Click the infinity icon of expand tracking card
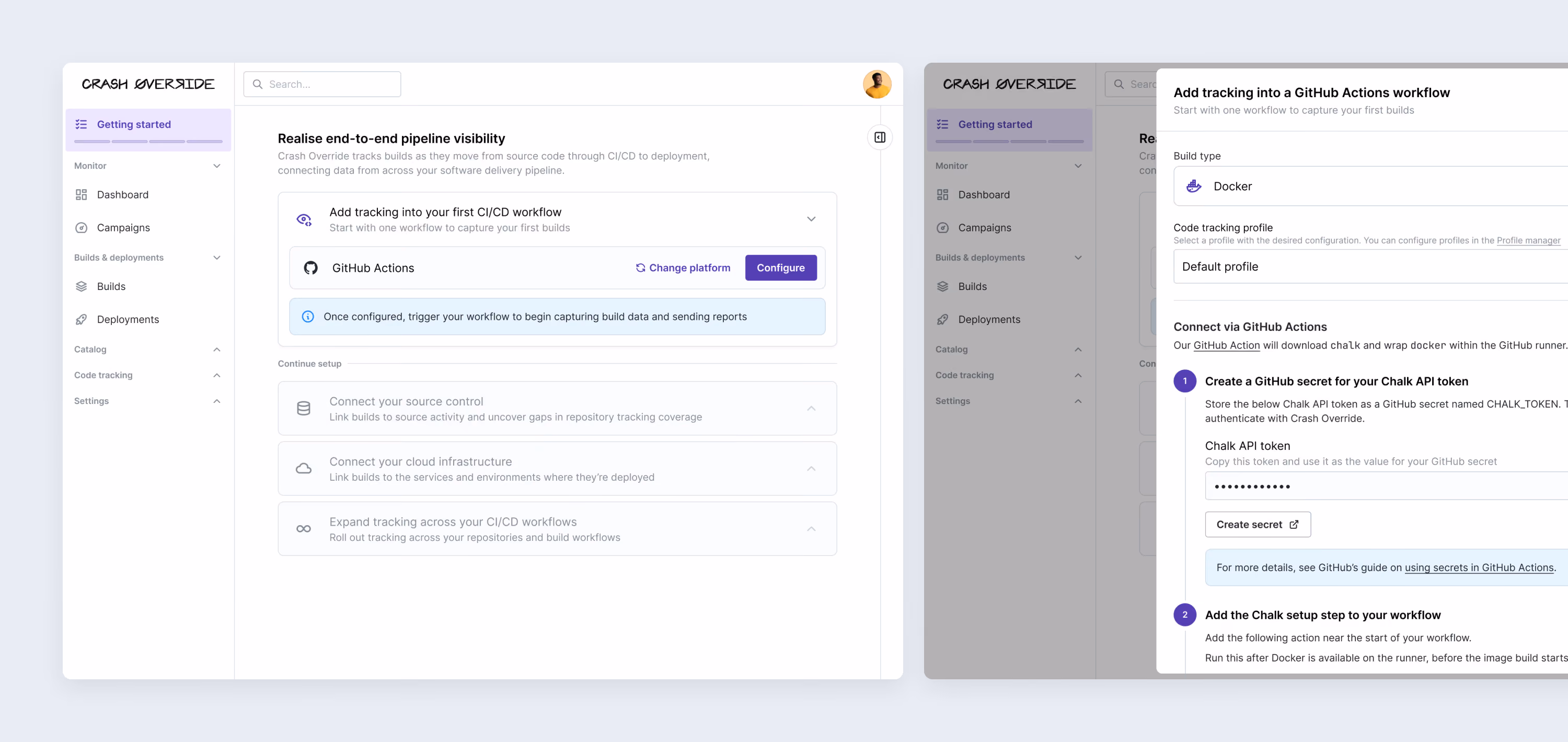The width and height of the screenshot is (1568, 742). pos(303,529)
